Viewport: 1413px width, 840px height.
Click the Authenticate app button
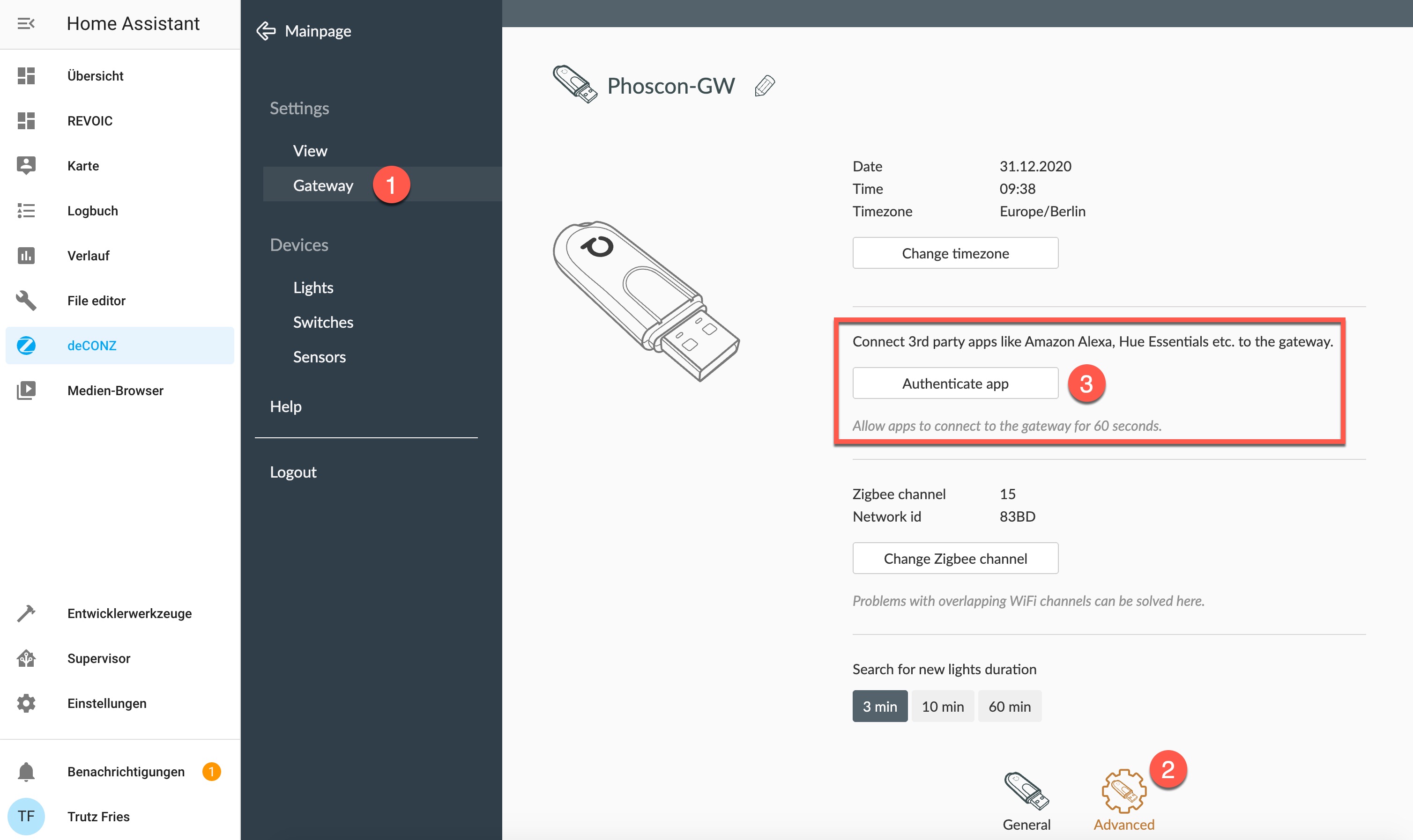[954, 383]
